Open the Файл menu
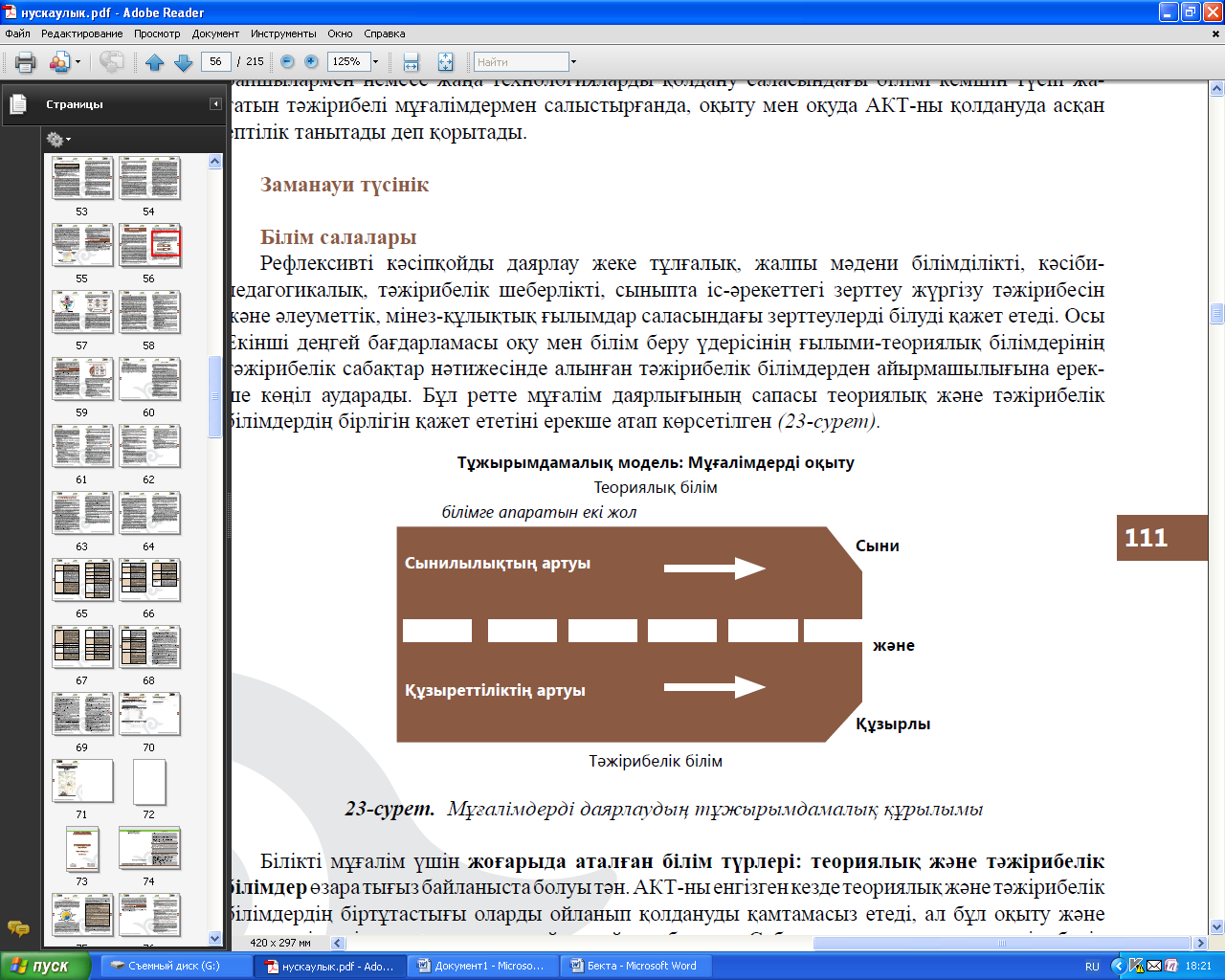This screenshot has width=1225, height=980. pyautogui.click(x=17, y=33)
